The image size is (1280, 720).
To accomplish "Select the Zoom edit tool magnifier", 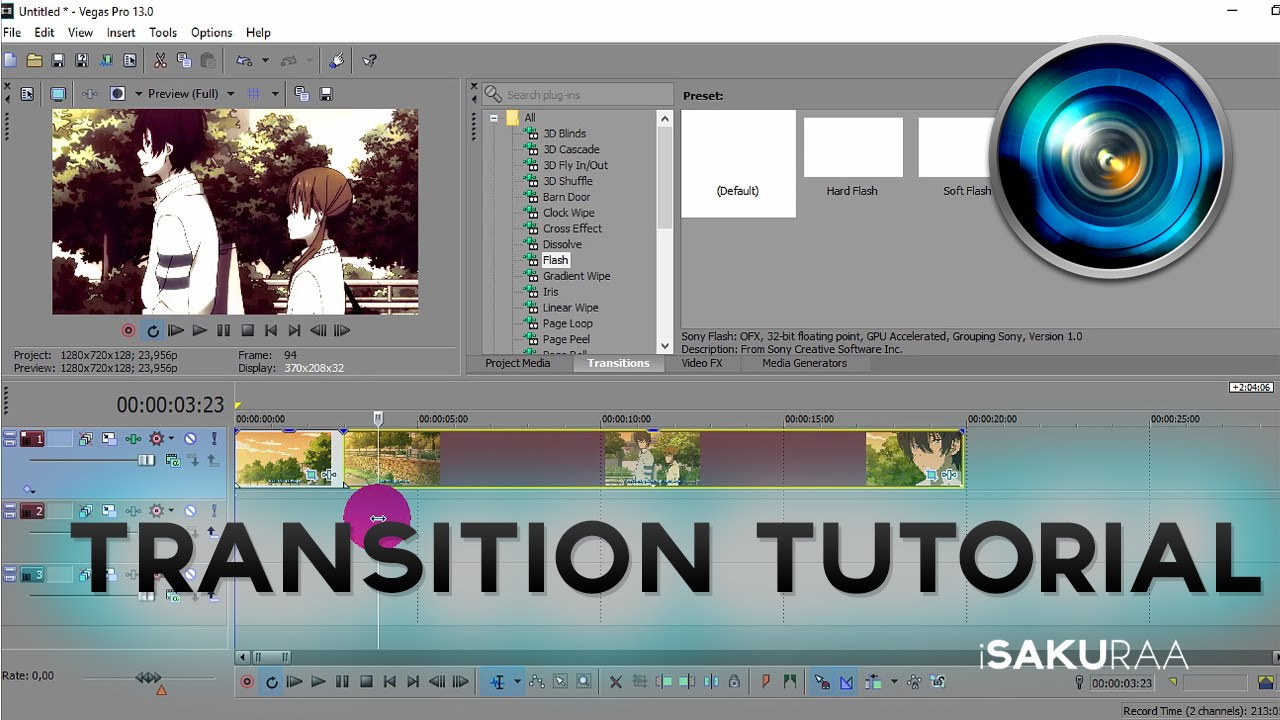I will [584, 682].
